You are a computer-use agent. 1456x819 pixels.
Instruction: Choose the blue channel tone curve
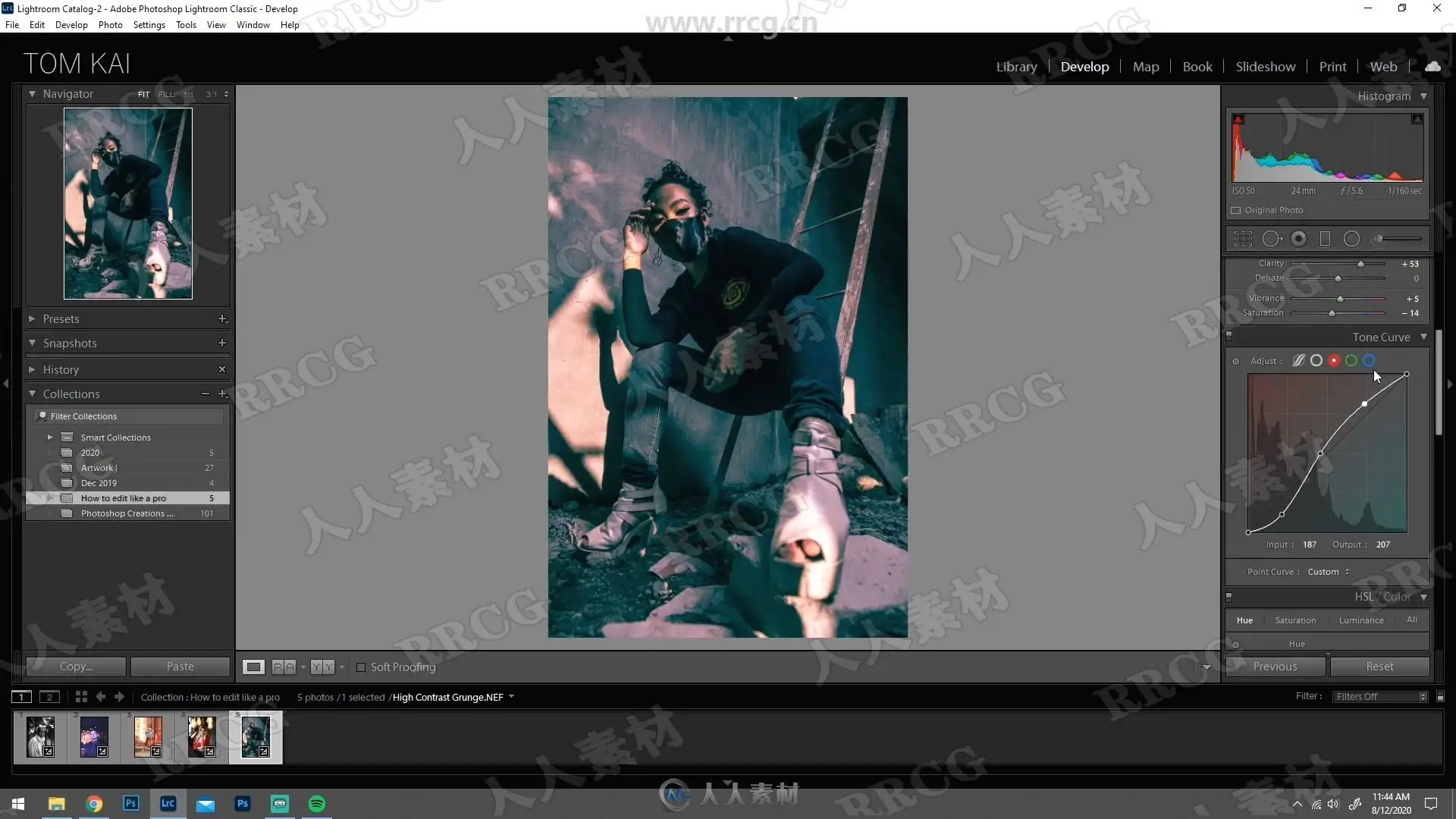(x=1369, y=361)
